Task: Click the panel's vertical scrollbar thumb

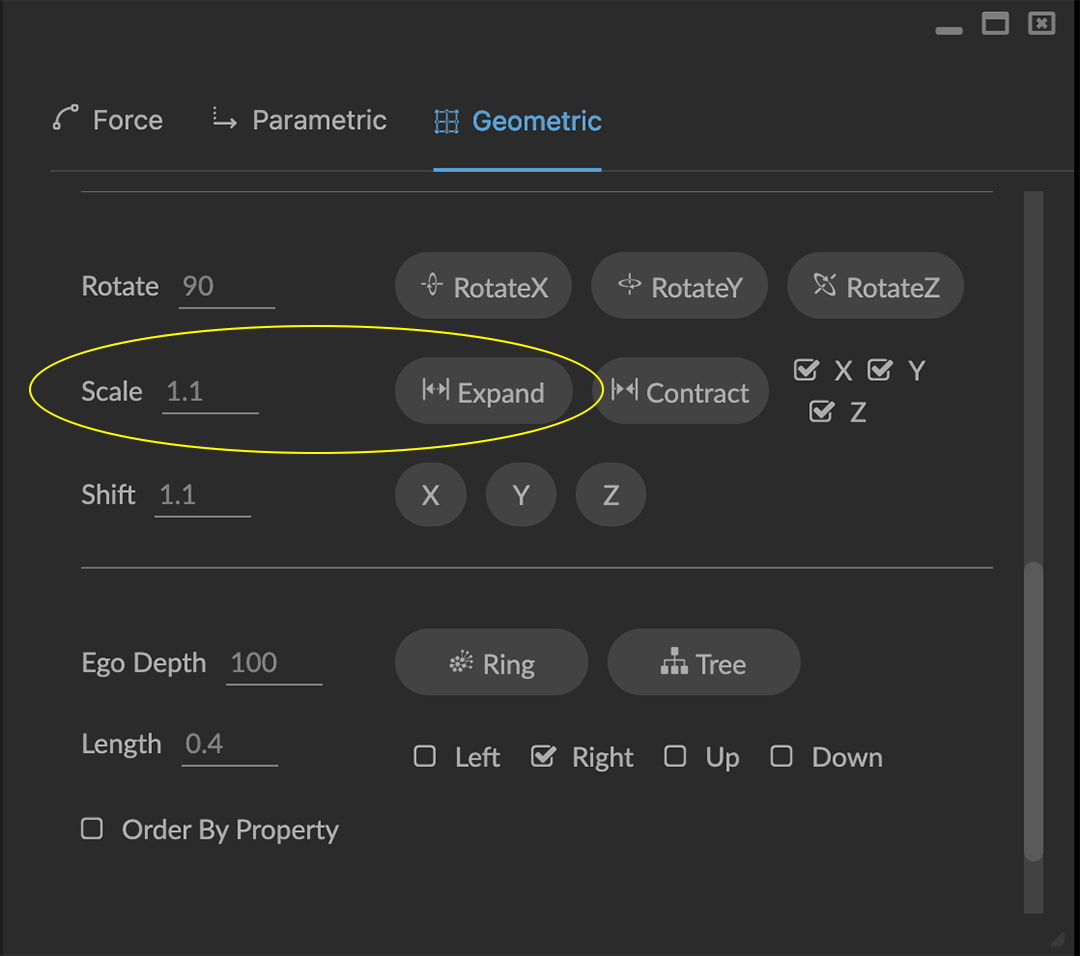Action: click(x=1034, y=710)
